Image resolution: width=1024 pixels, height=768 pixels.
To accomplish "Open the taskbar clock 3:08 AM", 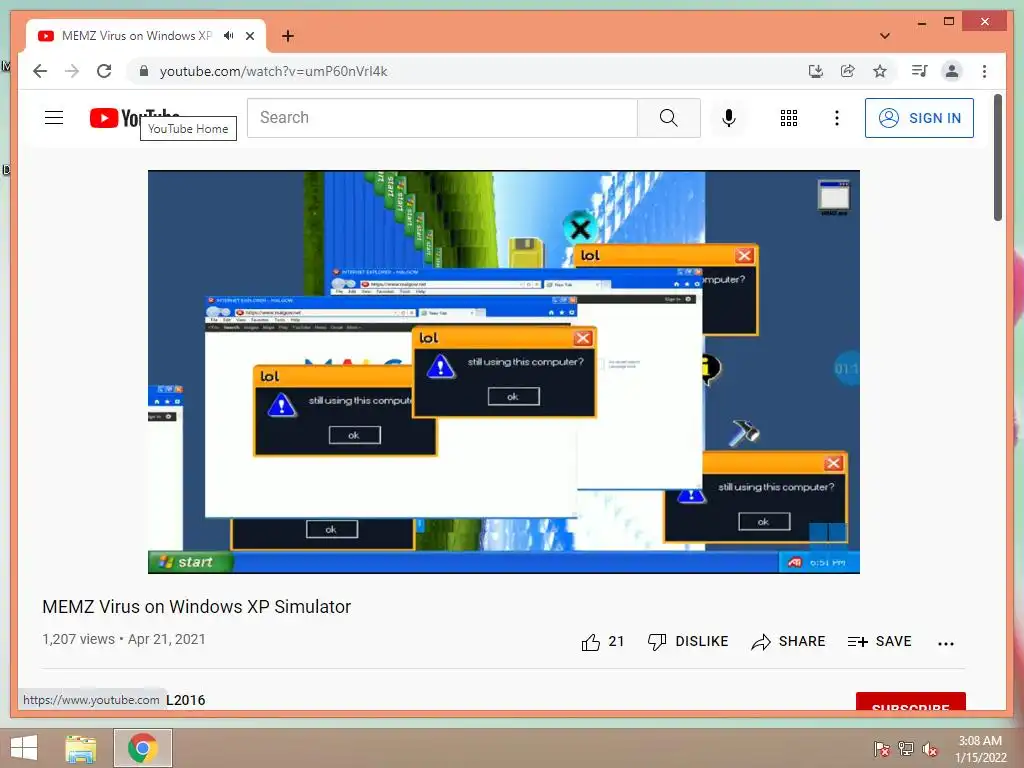I will point(980,749).
